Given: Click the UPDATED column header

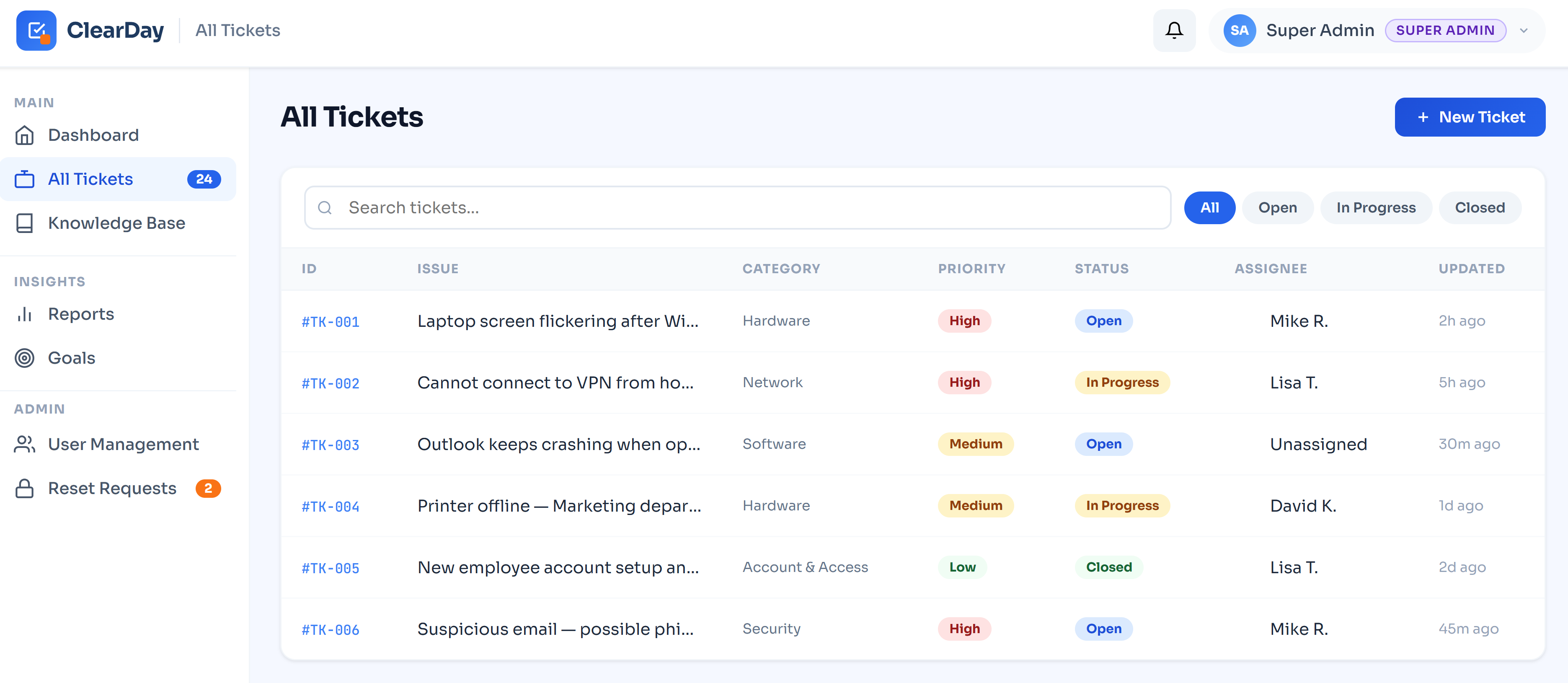Looking at the screenshot, I should click(1471, 269).
